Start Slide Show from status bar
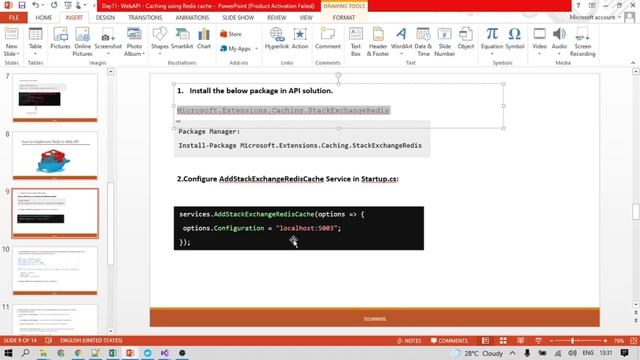Viewport: 640px width, 360px height. [x=538, y=340]
